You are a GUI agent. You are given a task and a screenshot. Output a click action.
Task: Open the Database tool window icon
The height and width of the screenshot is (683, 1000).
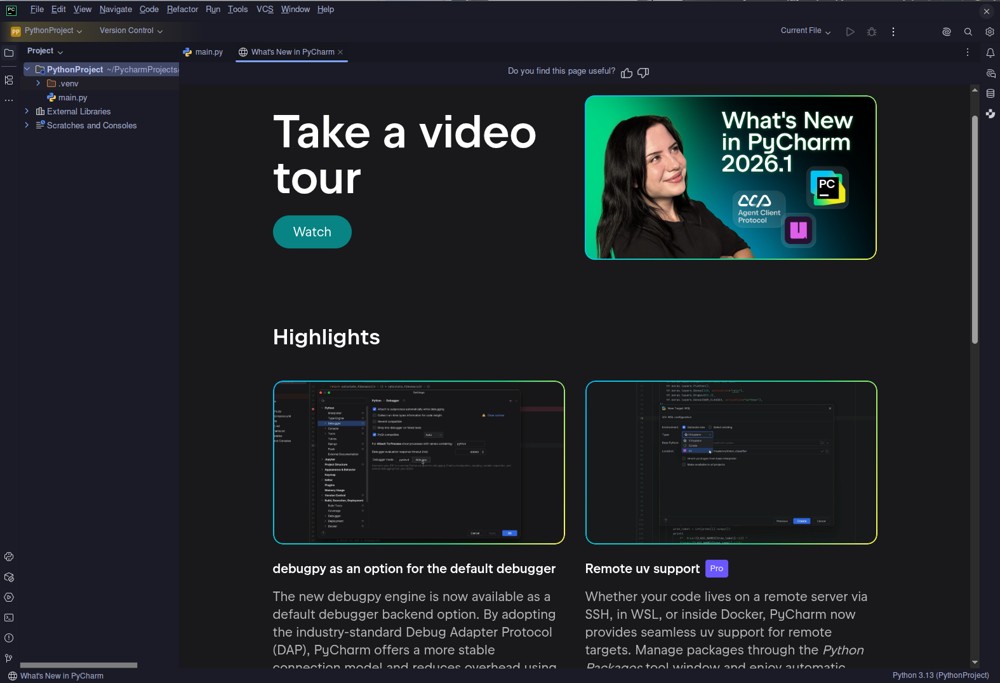click(990, 94)
